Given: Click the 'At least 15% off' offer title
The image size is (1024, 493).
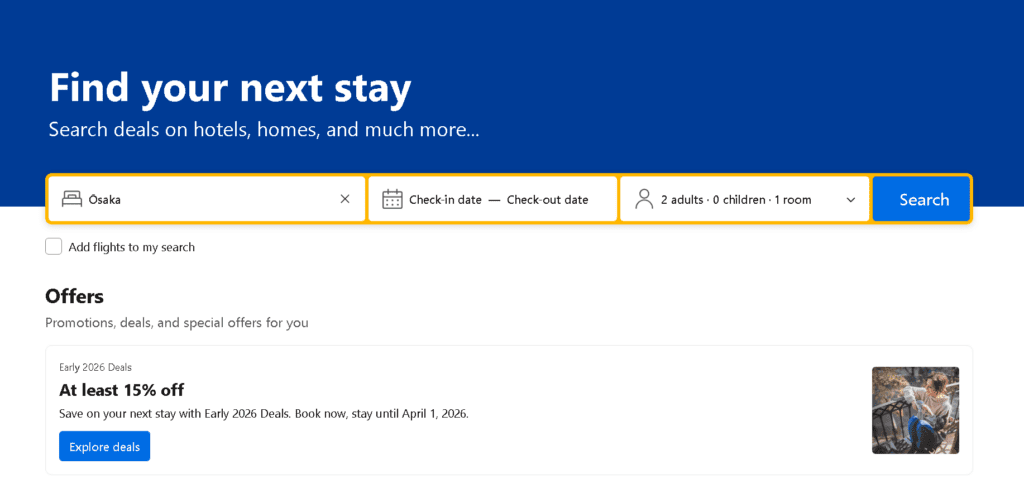Looking at the screenshot, I should click(121, 390).
